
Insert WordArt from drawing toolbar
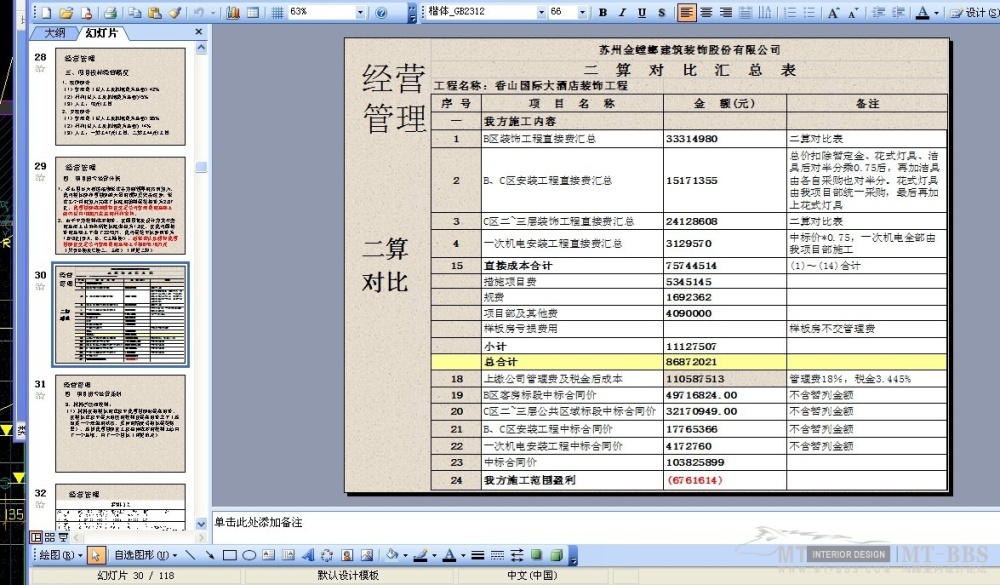306,555
